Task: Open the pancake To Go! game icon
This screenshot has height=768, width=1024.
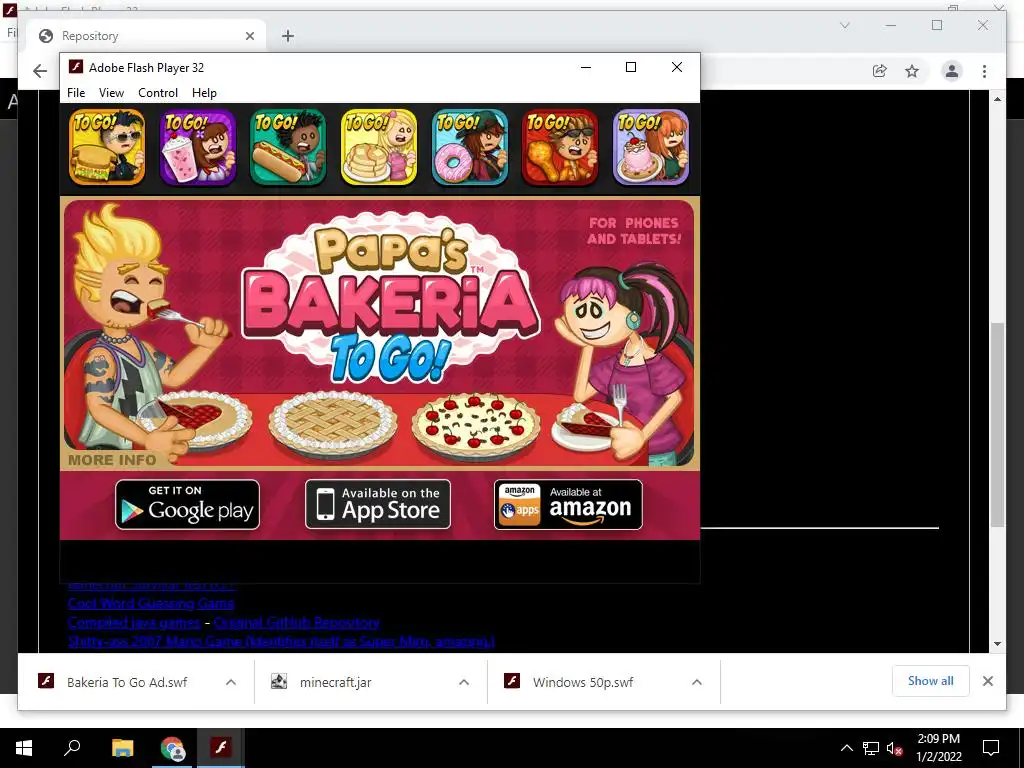Action: tap(379, 147)
